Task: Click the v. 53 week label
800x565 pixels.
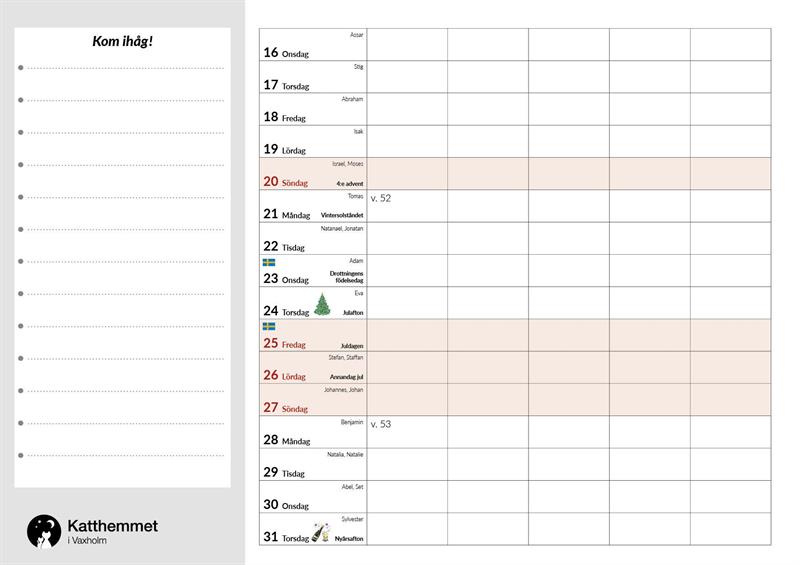Action: tap(381, 424)
